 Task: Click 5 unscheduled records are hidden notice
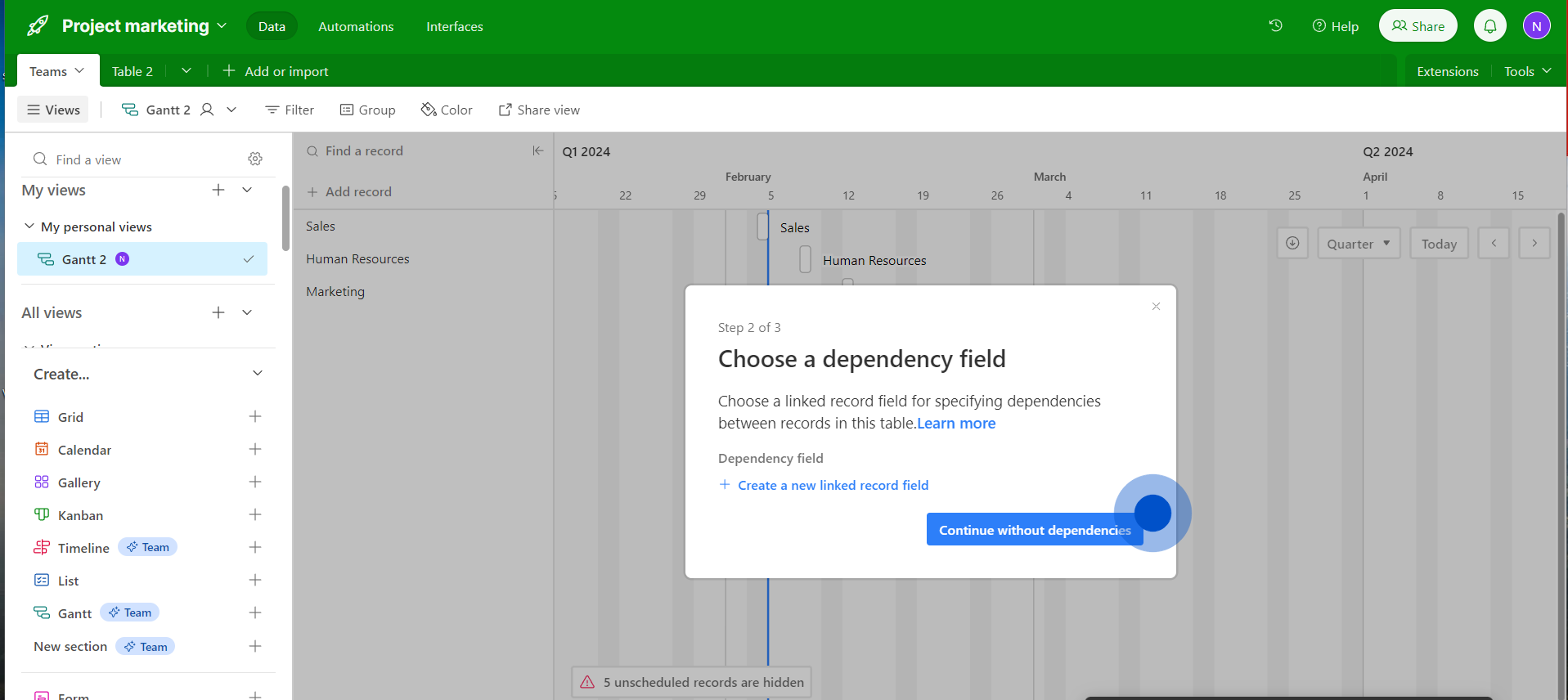[x=691, y=682]
